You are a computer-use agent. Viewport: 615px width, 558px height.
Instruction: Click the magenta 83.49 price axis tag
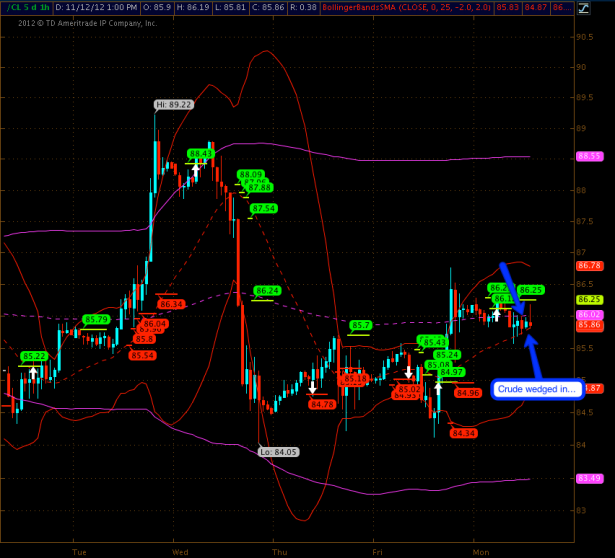pos(588,478)
